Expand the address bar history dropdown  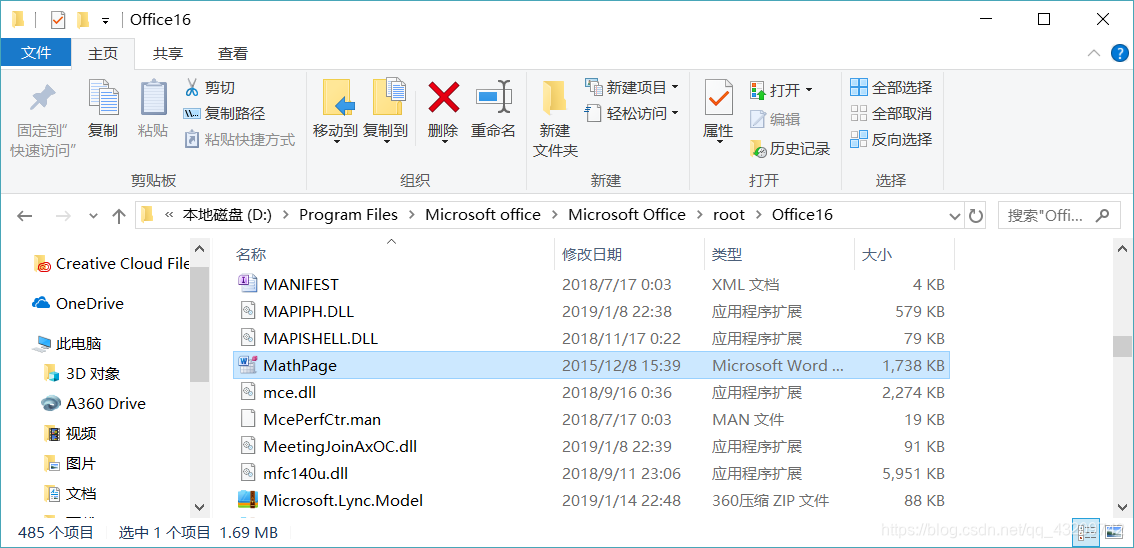coord(955,215)
